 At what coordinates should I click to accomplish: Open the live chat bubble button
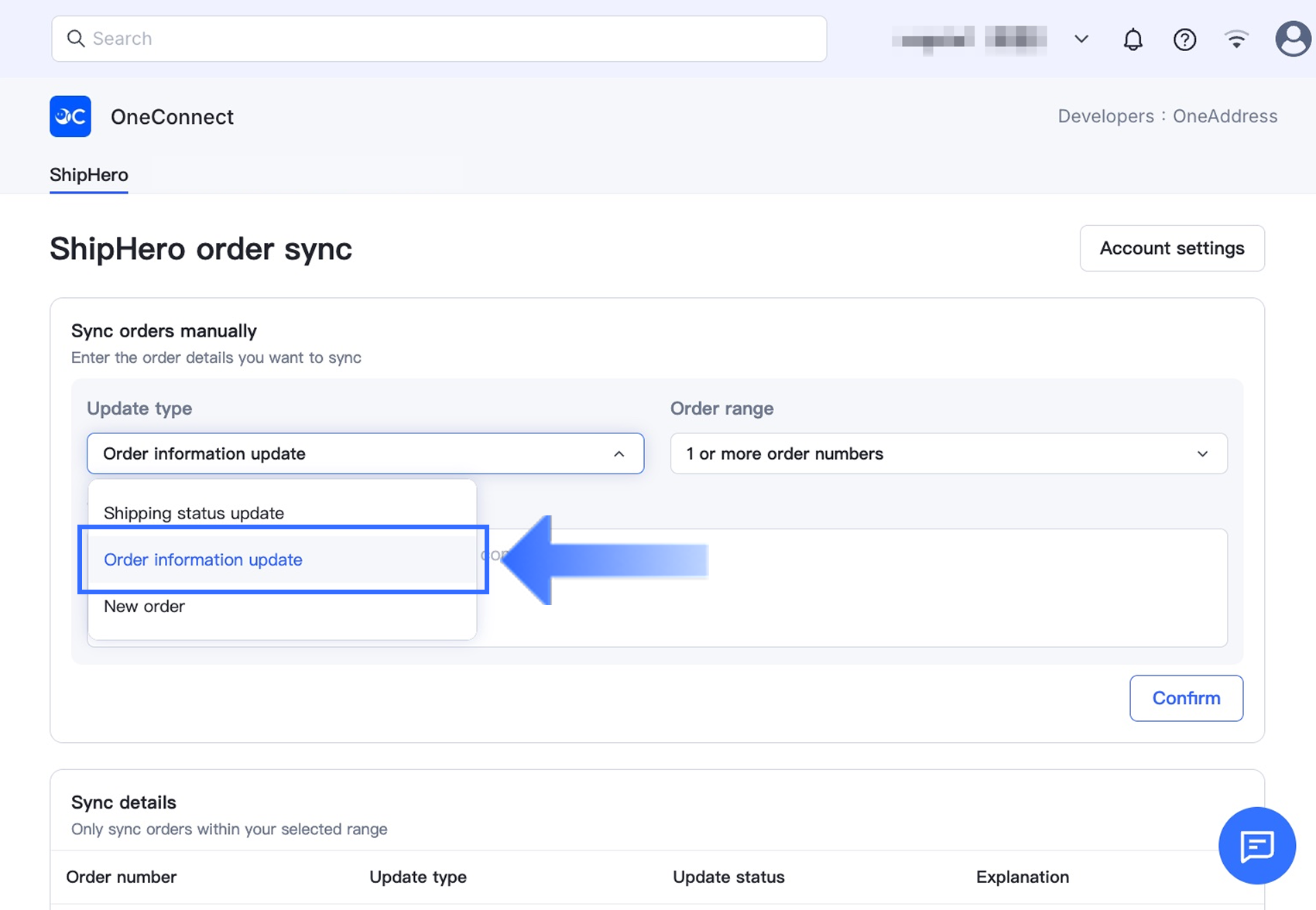(1256, 845)
